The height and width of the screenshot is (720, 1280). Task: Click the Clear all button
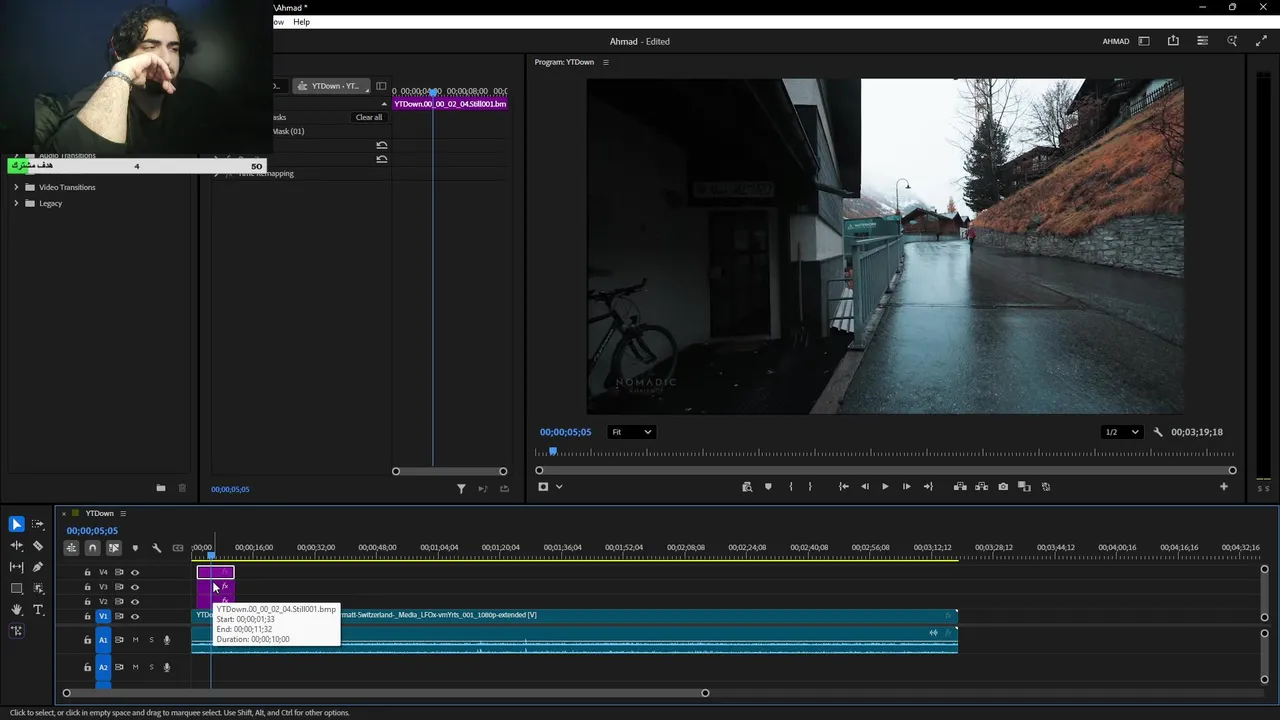coord(369,117)
